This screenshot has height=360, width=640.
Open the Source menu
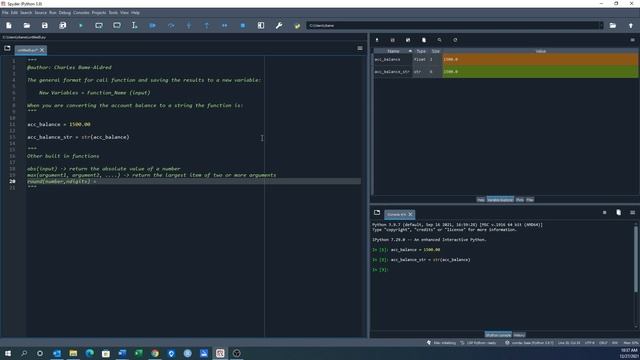pos(40,13)
